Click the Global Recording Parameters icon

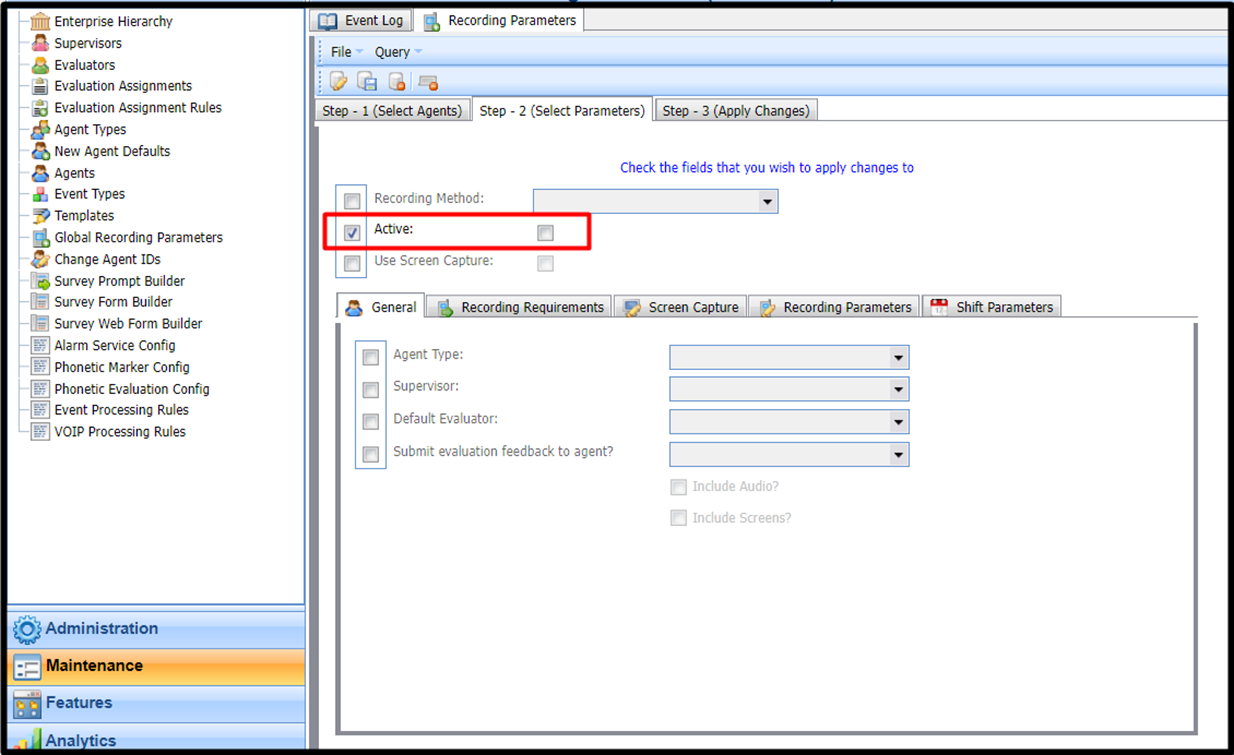(x=40, y=238)
